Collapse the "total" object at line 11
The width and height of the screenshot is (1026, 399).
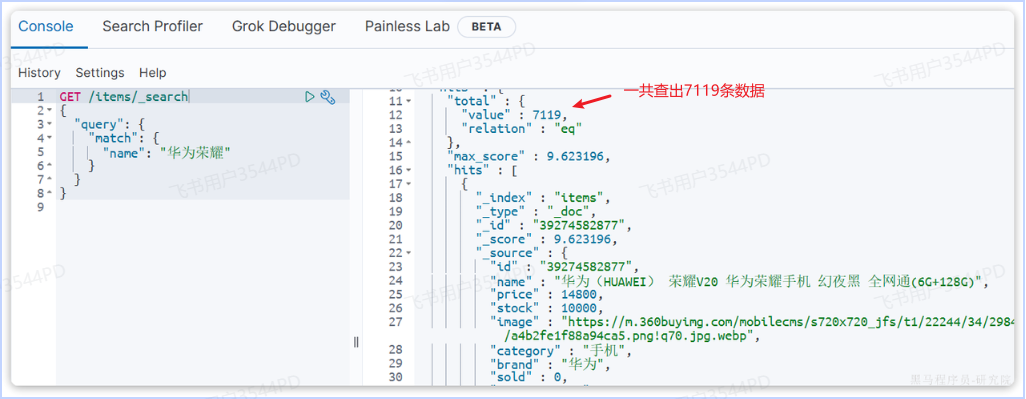409,101
